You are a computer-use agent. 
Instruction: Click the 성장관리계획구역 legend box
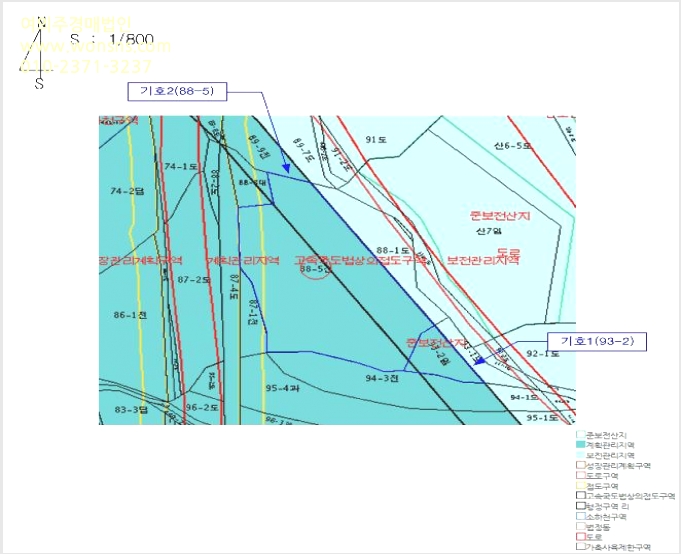coord(581,465)
